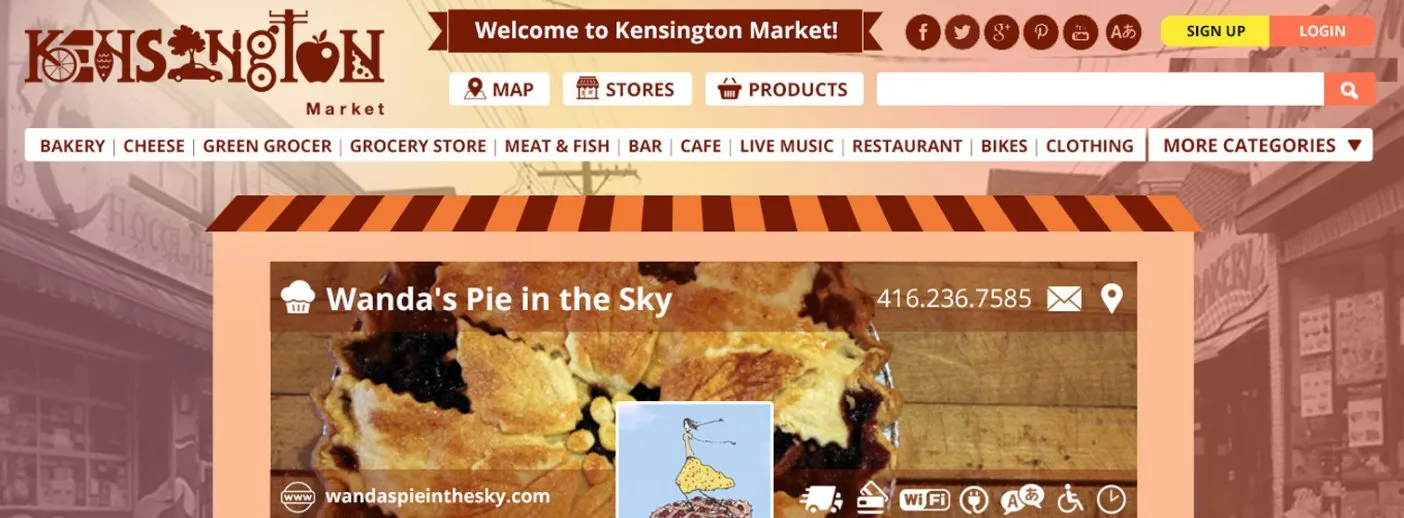Click the WiFi amenity icon
The height and width of the screenshot is (518, 1404).
pyautogui.click(x=924, y=499)
